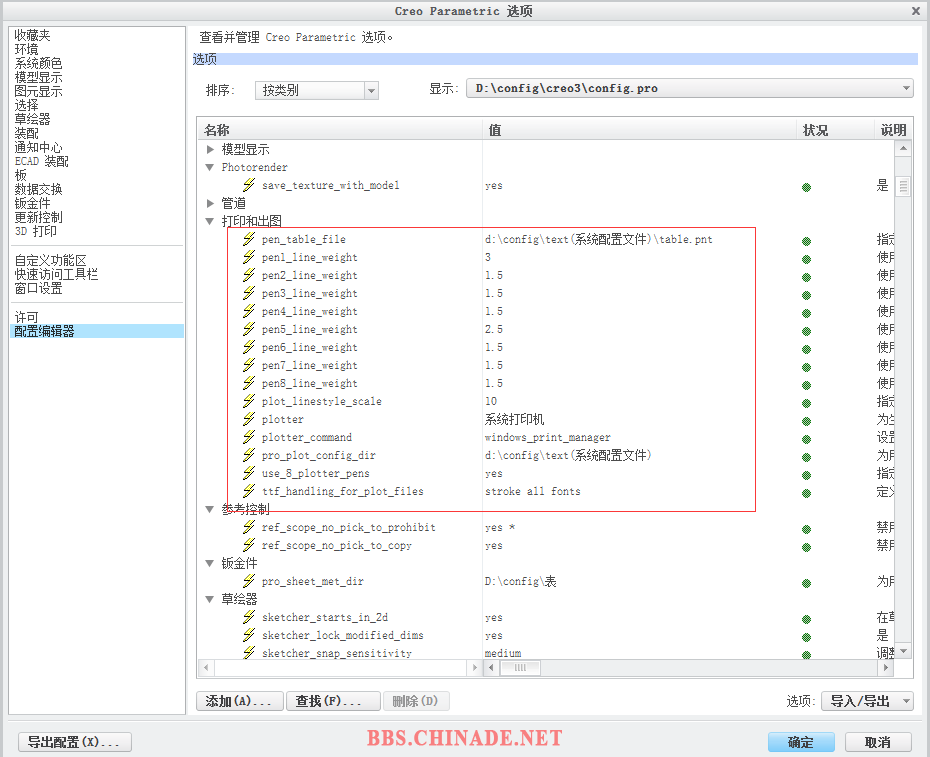Confirm with the 确定 button
The width and height of the screenshot is (930, 757).
coord(801,742)
